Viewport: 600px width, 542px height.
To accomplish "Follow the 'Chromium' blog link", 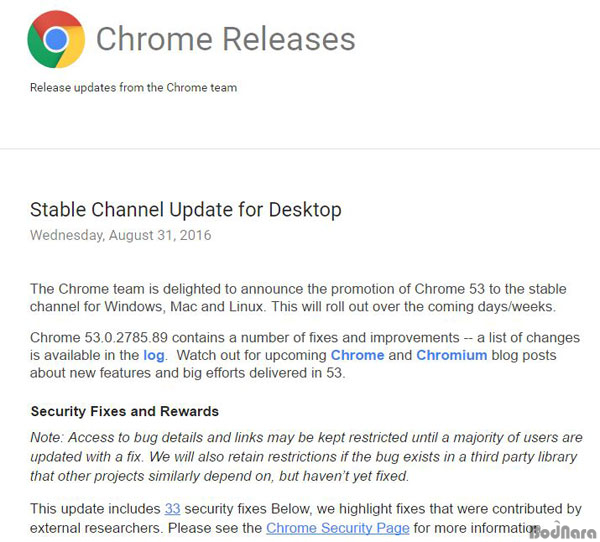I will click(x=452, y=355).
